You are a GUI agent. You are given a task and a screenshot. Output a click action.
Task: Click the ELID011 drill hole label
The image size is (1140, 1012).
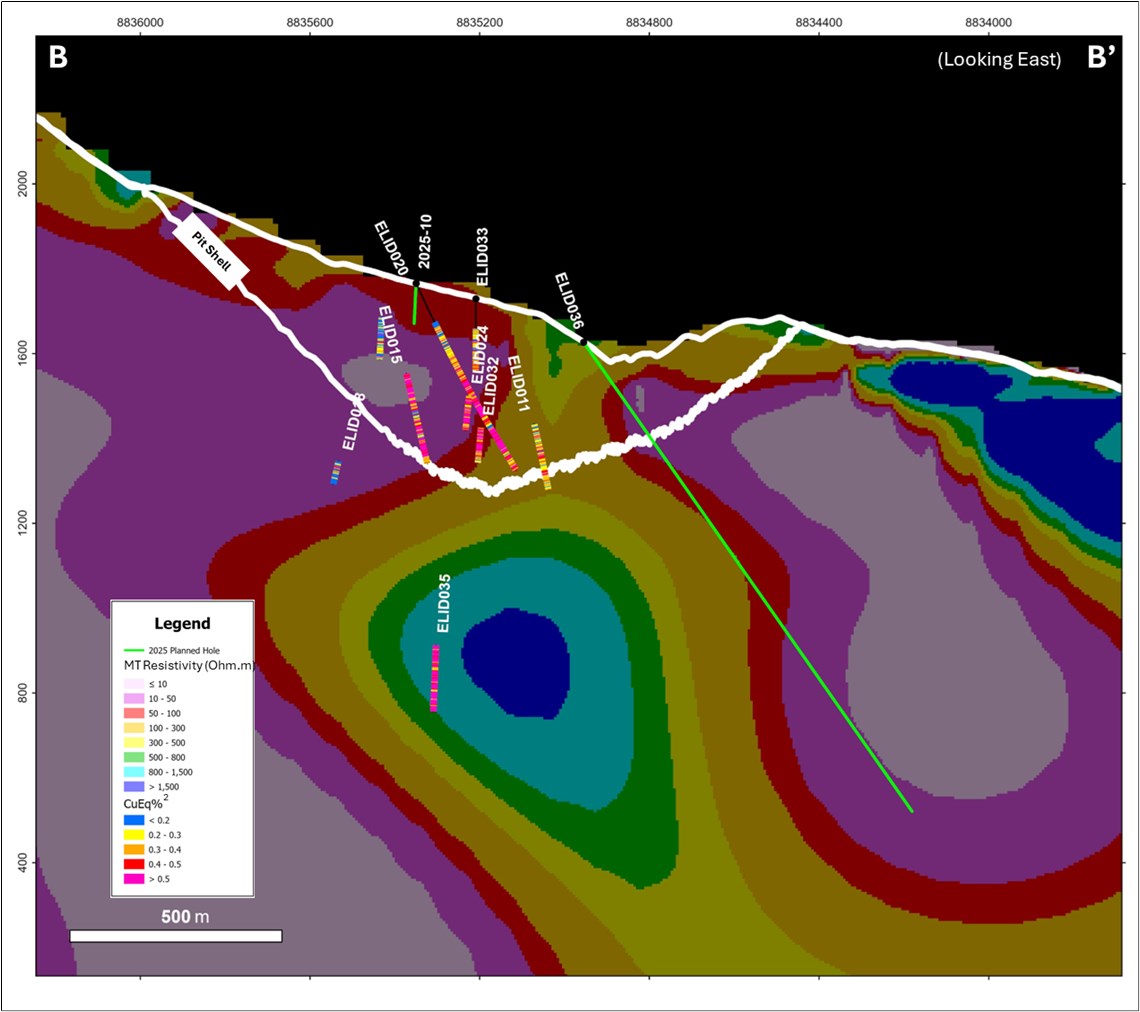pyautogui.click(x=518, y=384)
